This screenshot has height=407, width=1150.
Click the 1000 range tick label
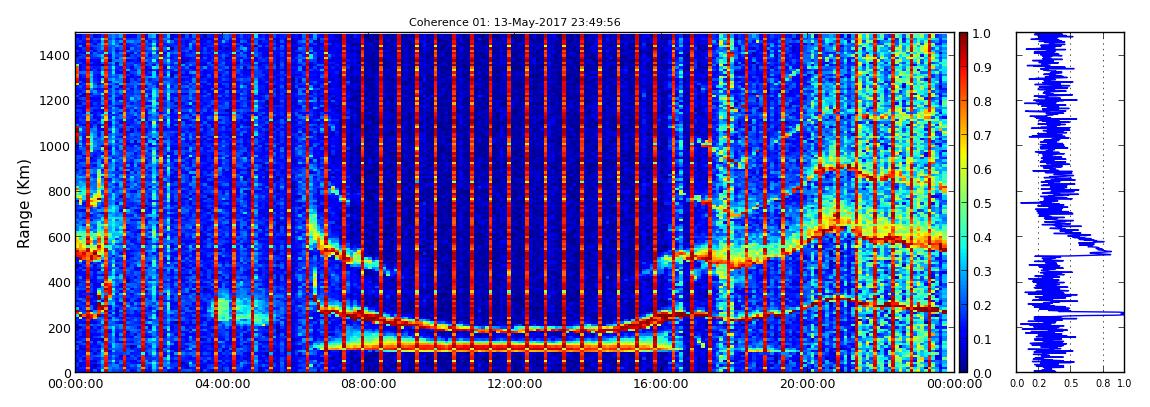(x=56, y=146)
